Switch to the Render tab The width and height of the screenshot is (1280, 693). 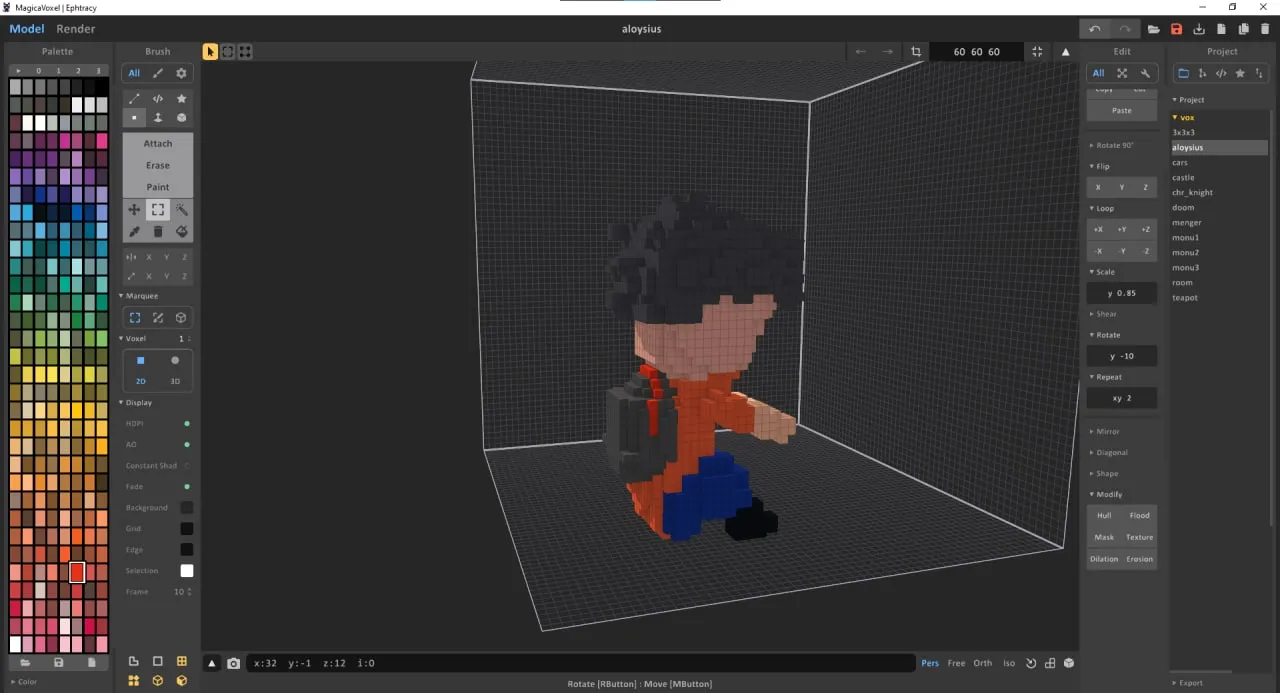point(75,28)
